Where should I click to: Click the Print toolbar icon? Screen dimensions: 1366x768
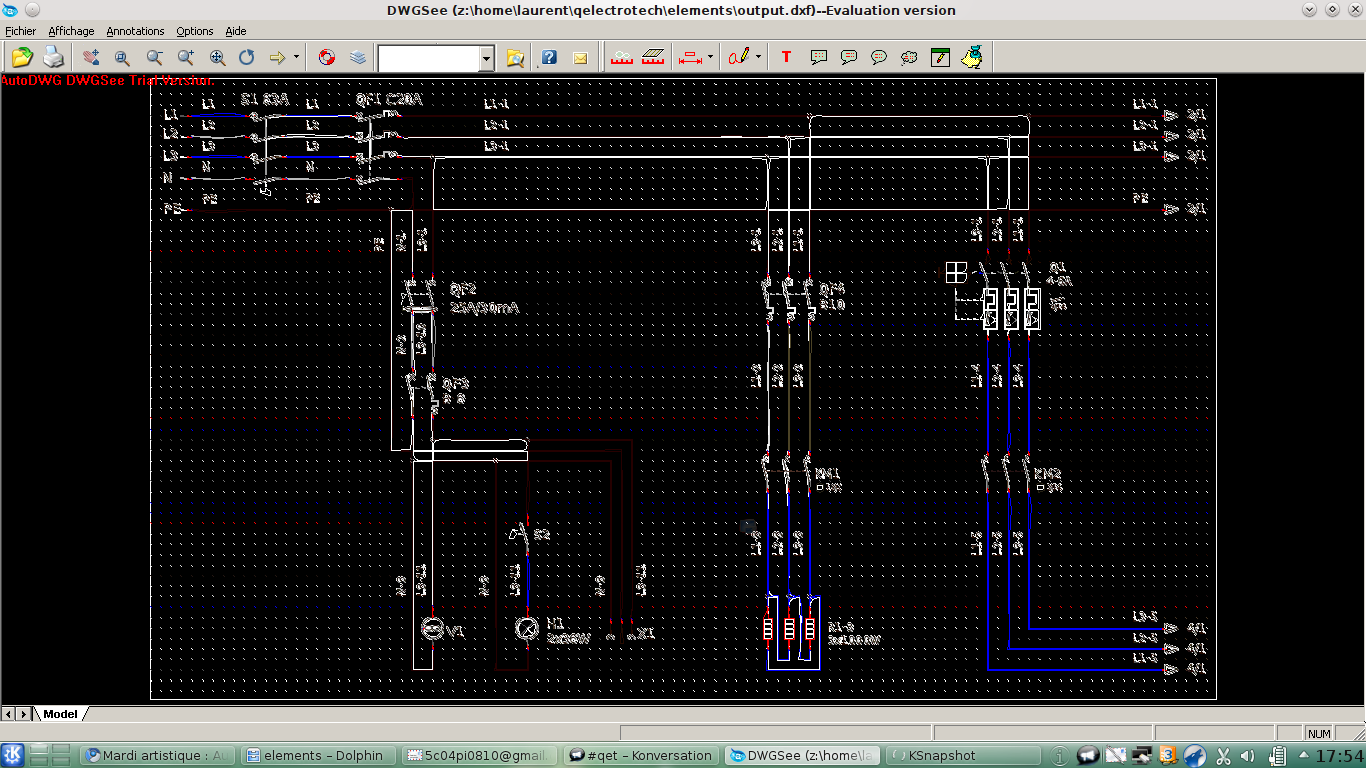[x=52, y=57]
